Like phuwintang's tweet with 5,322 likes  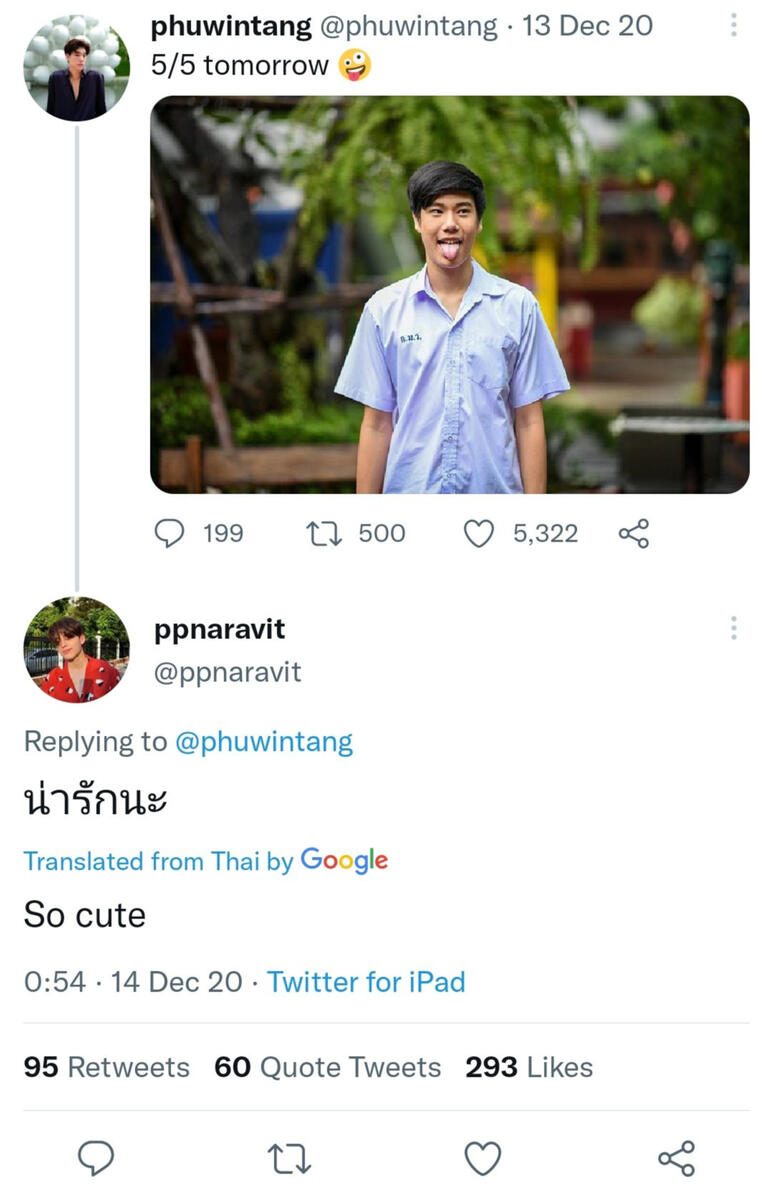[480, 534]
